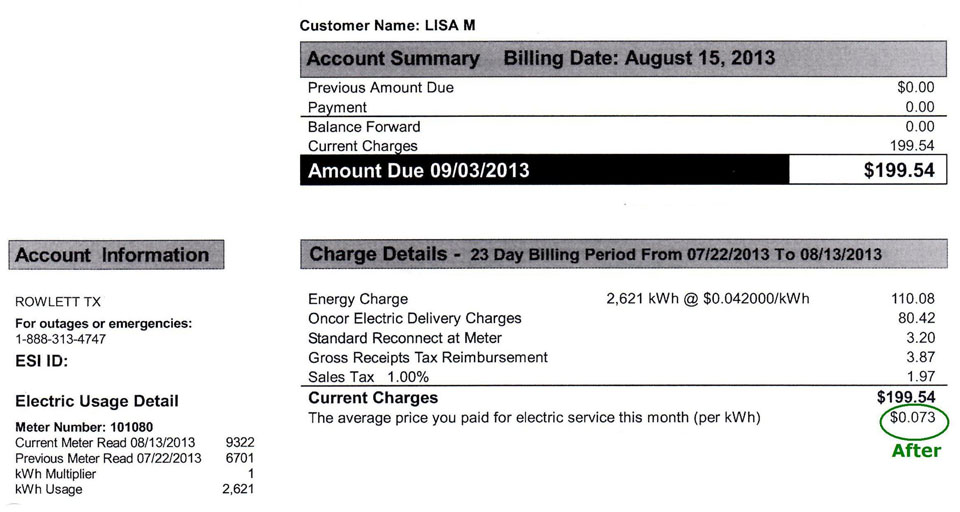Click the kWh Usage value 2,621

coord(238,489)
